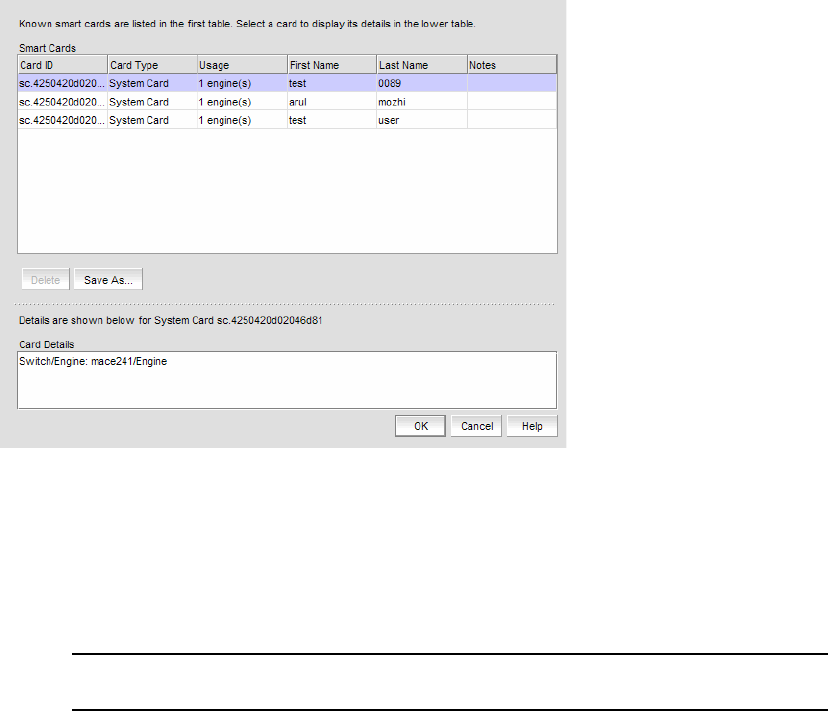Click the Card Type column header

coord(150,65)
